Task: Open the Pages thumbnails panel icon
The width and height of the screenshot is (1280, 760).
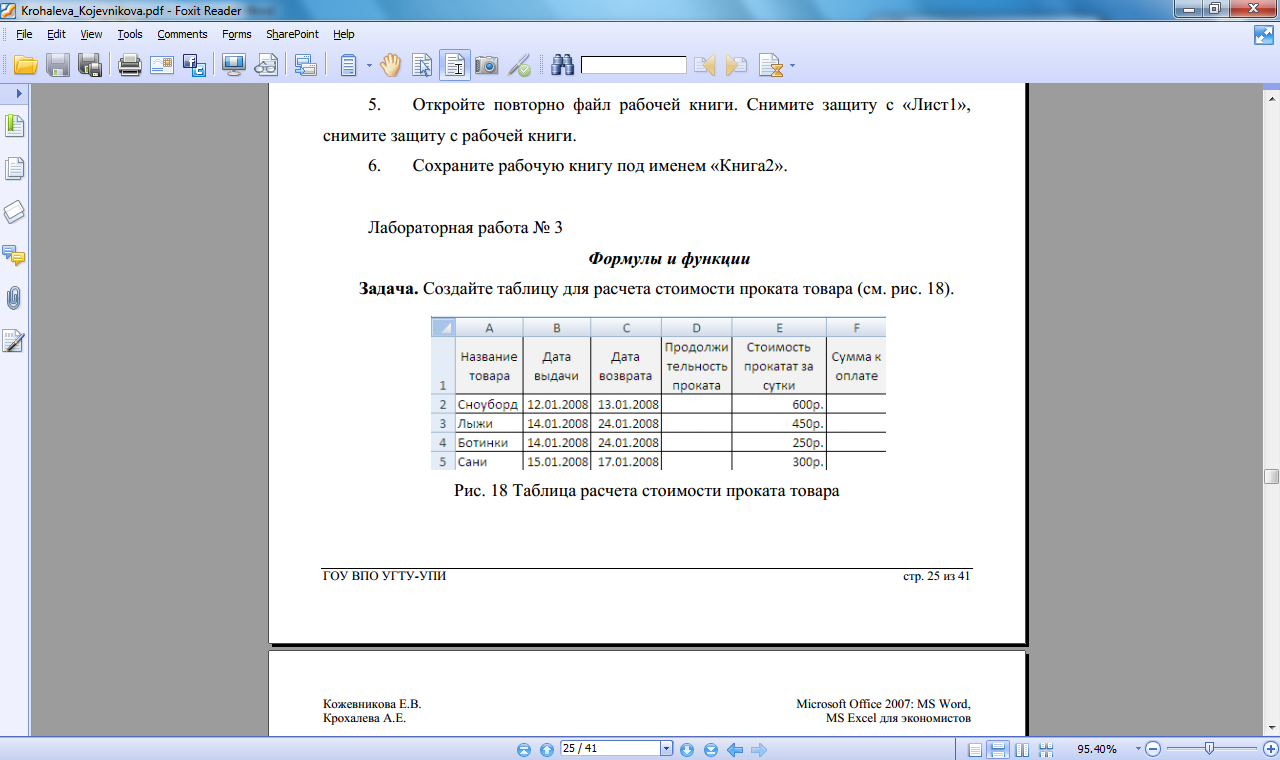Action: (14, 169)
